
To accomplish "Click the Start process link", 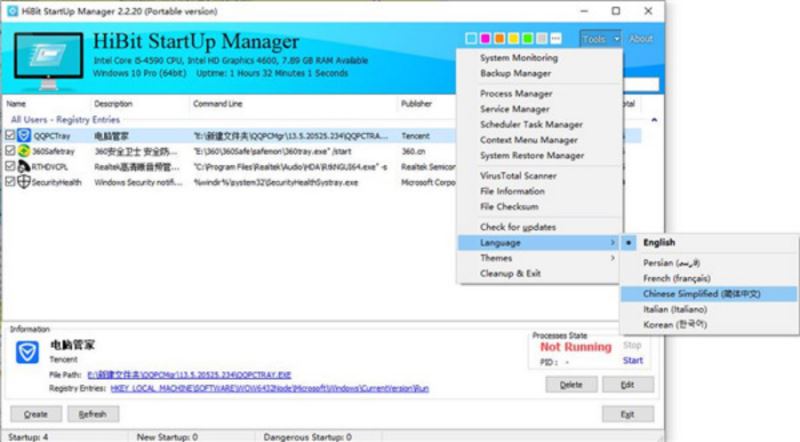I will (x=633, y=360).
